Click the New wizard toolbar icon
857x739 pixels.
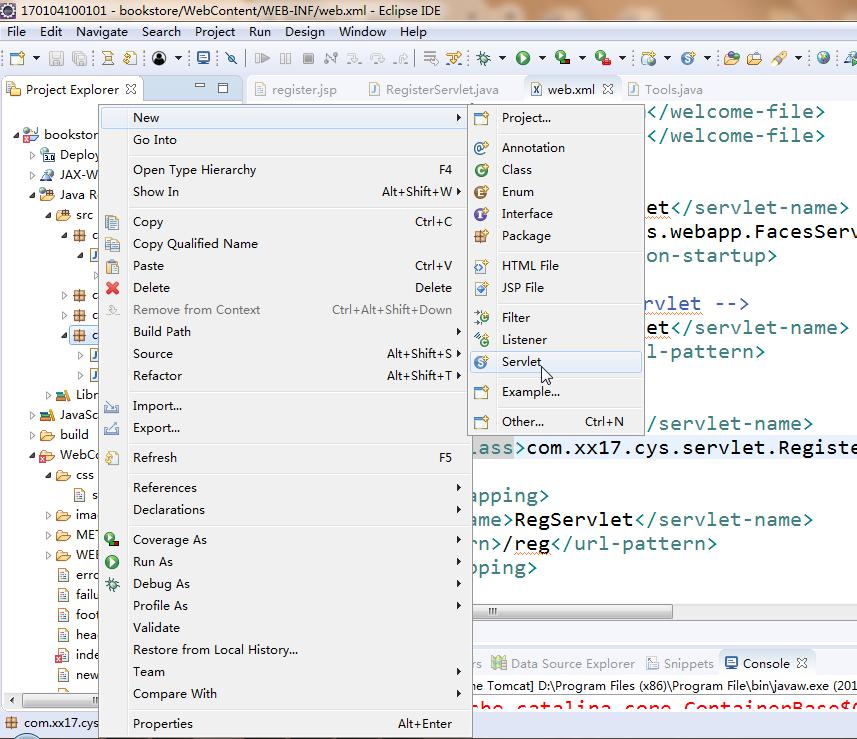(17, 58)
